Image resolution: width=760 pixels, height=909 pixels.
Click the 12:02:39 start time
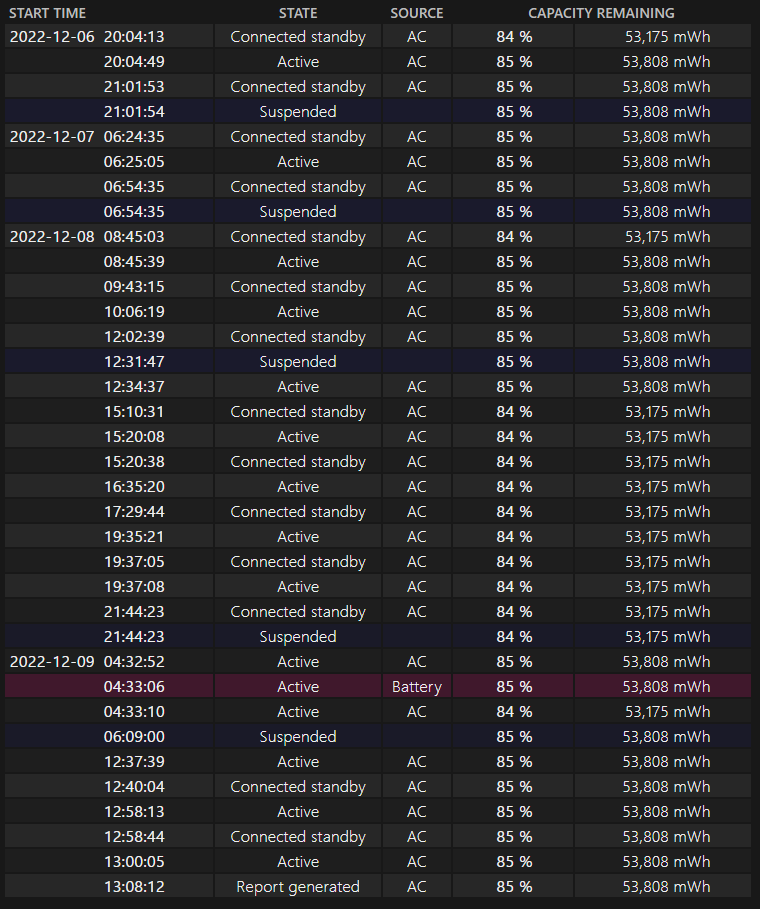coord(134,336)
